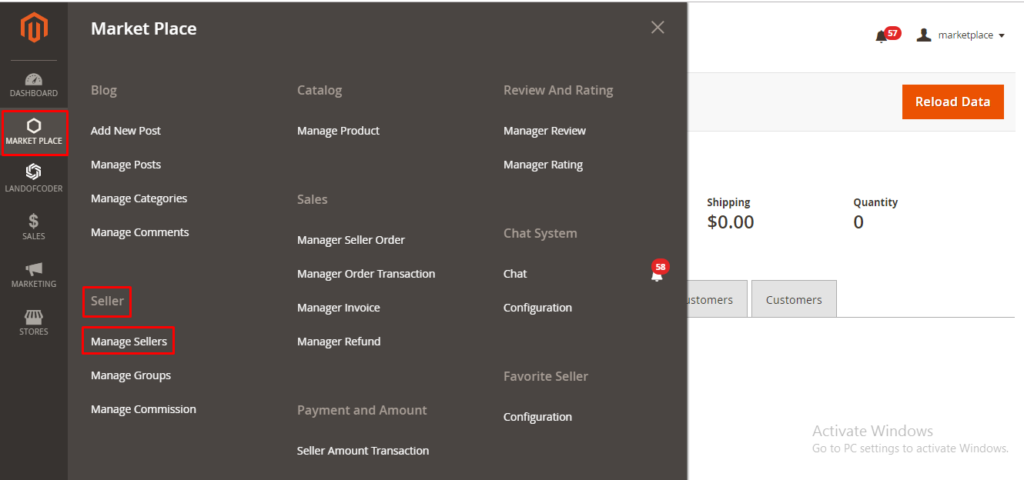Click the chat bell with 58 badge
The height and width of the screenshot is (480, 1024).
click(x=659, y=272)
